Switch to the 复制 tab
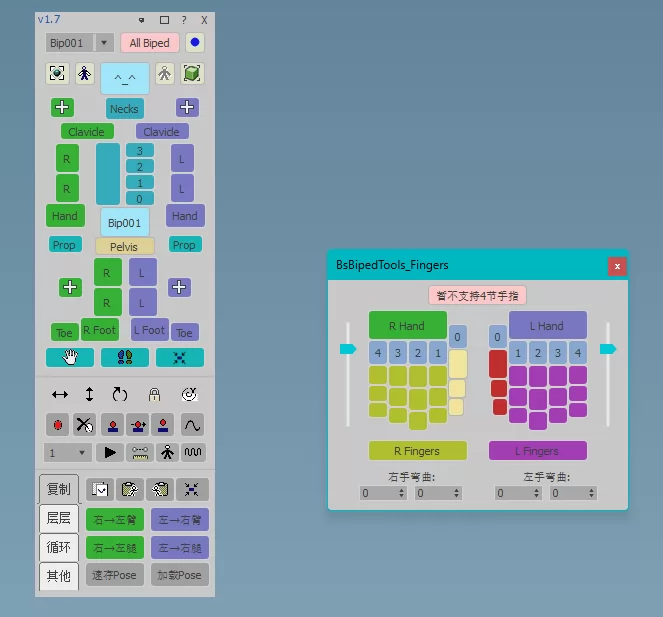This screenshot has height=617, width=663. tap(58, 489)
